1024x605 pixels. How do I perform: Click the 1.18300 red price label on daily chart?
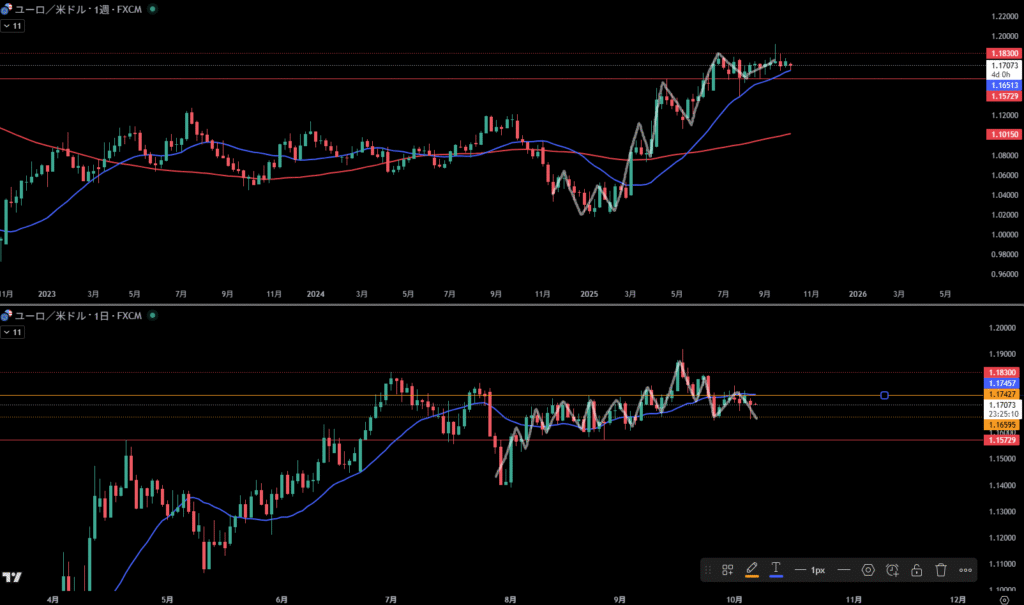point(1001,372)
